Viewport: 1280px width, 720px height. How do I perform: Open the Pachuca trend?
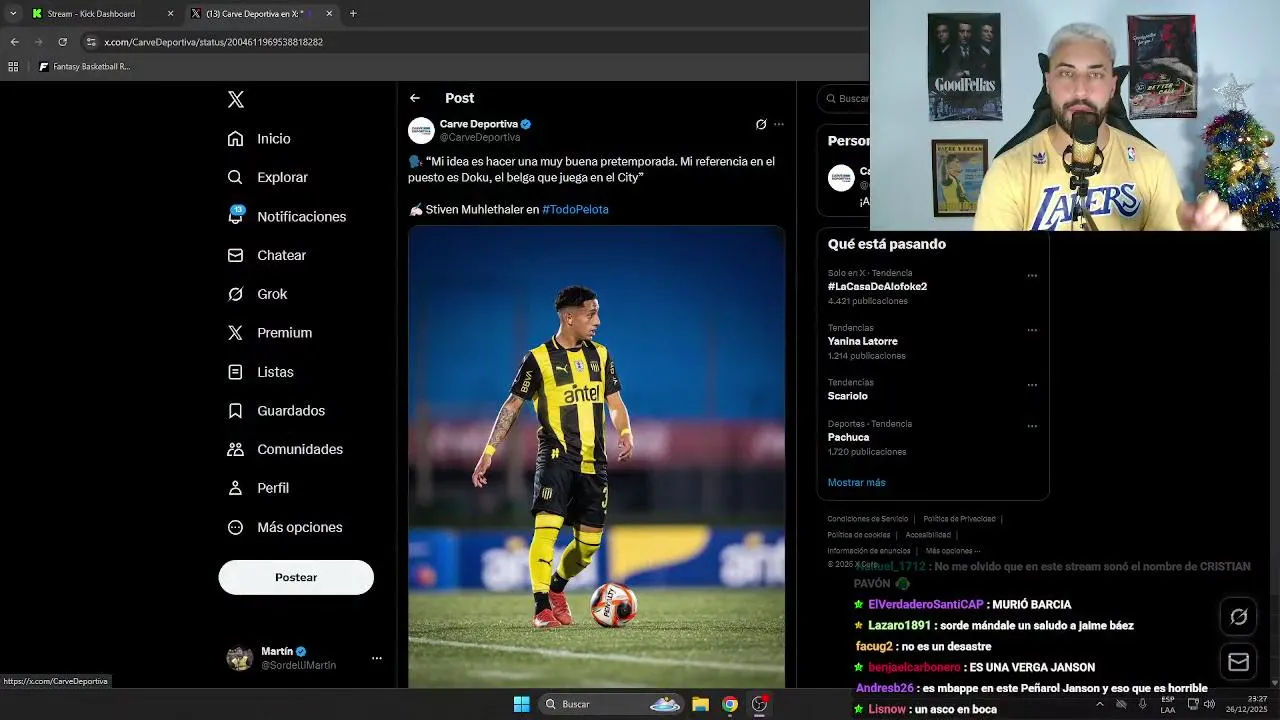(x=848, y=437)
